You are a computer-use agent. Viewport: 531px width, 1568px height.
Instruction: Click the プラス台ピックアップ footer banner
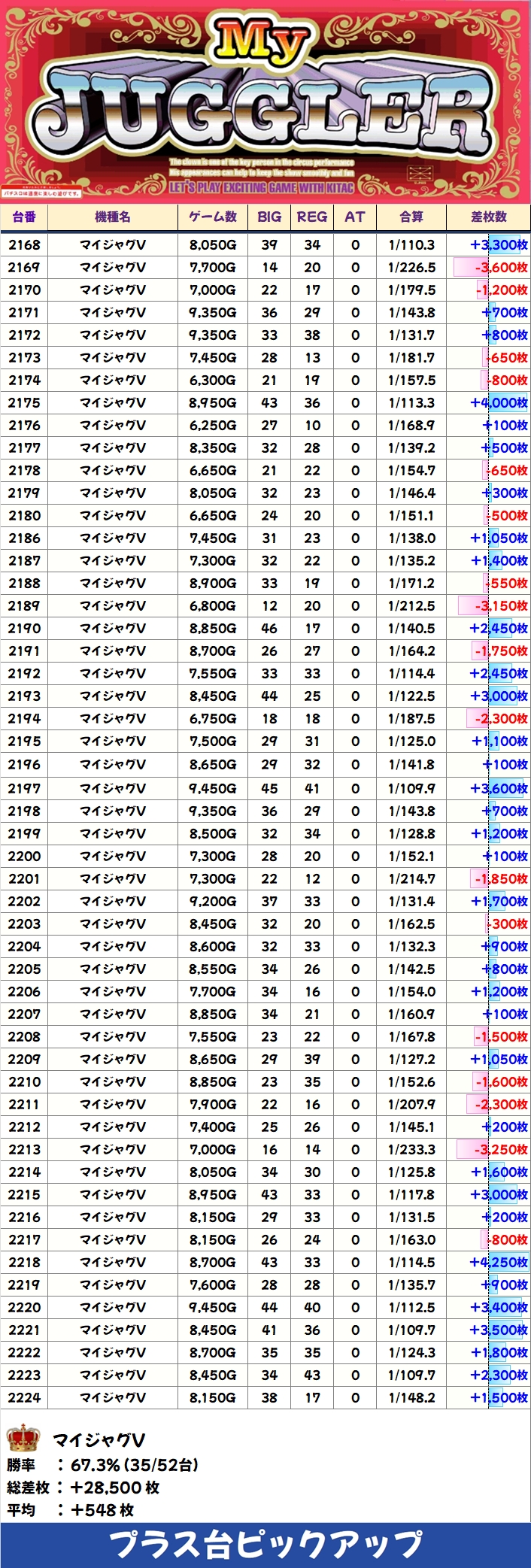pyautogui.click(x=265, y=1545)
